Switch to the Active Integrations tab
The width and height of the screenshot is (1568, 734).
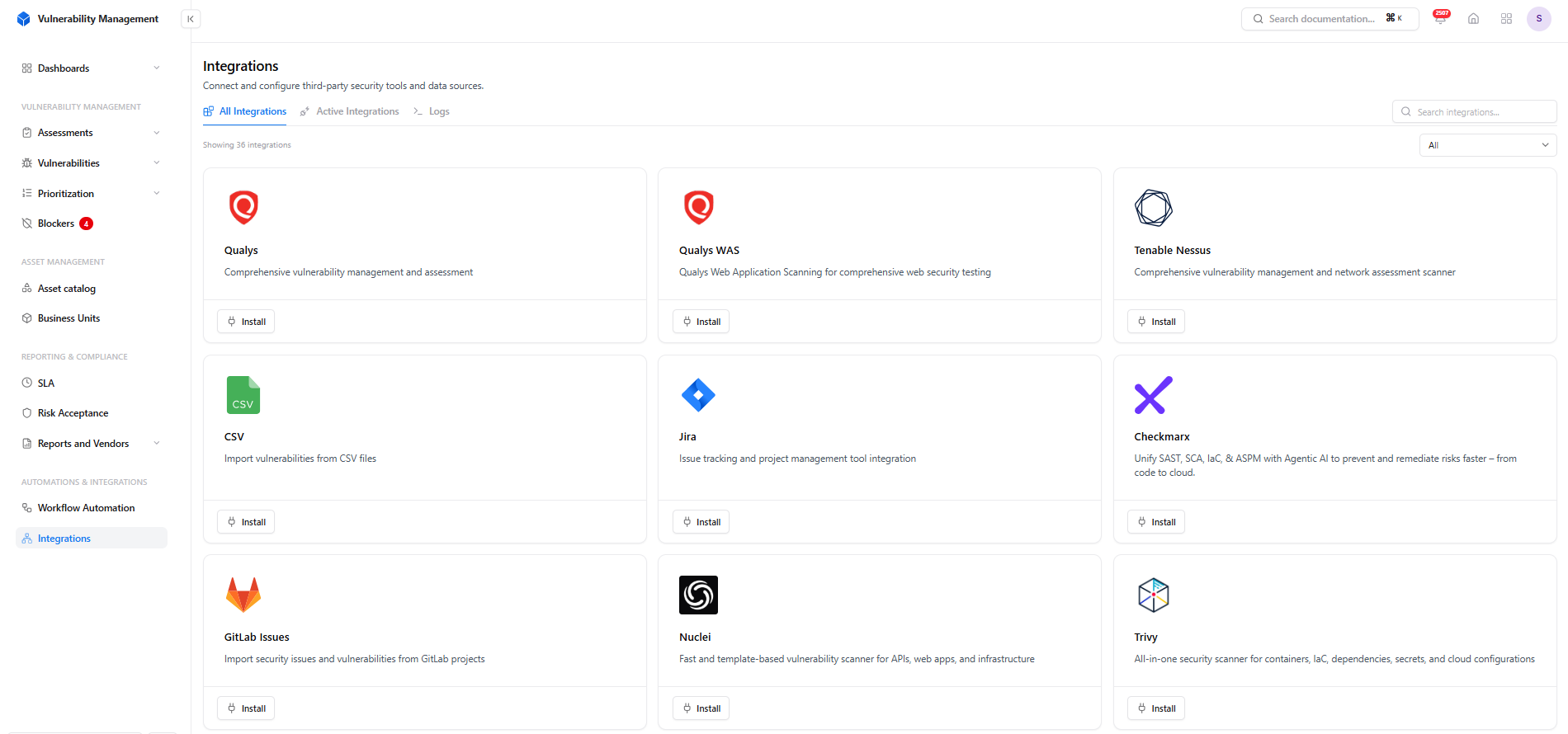[349, 111]
